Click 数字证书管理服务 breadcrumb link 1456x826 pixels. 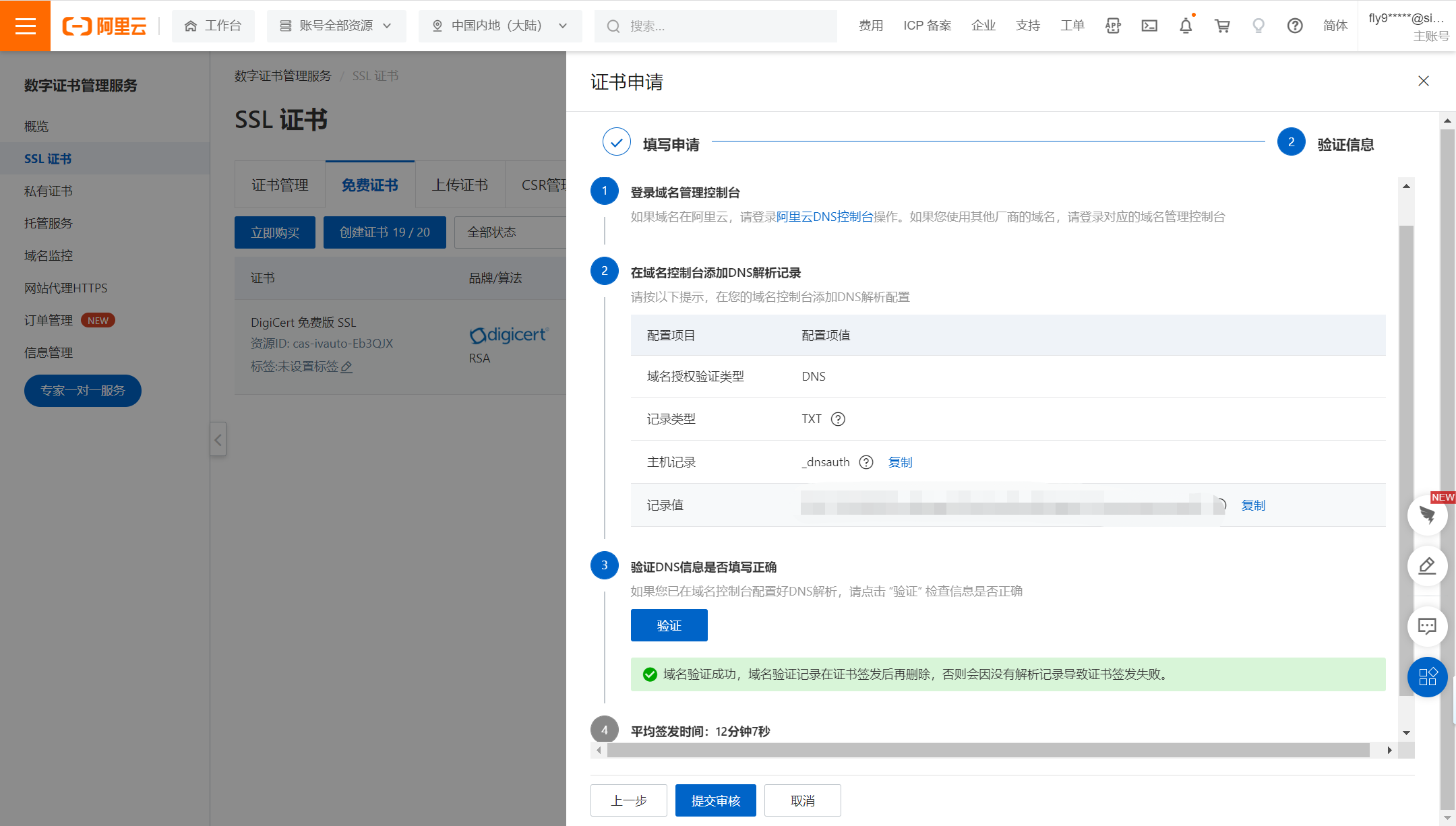283,75
